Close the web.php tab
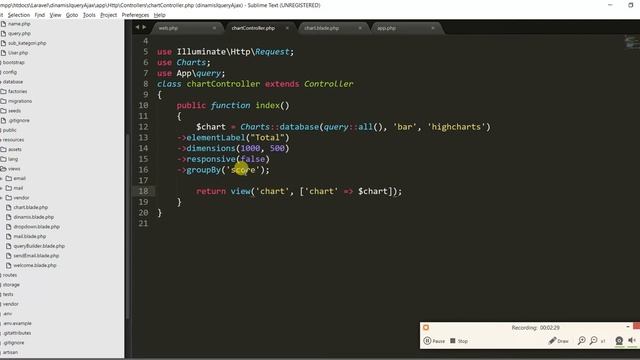Viewport: 640px width, 360px height. click(214, 28)
